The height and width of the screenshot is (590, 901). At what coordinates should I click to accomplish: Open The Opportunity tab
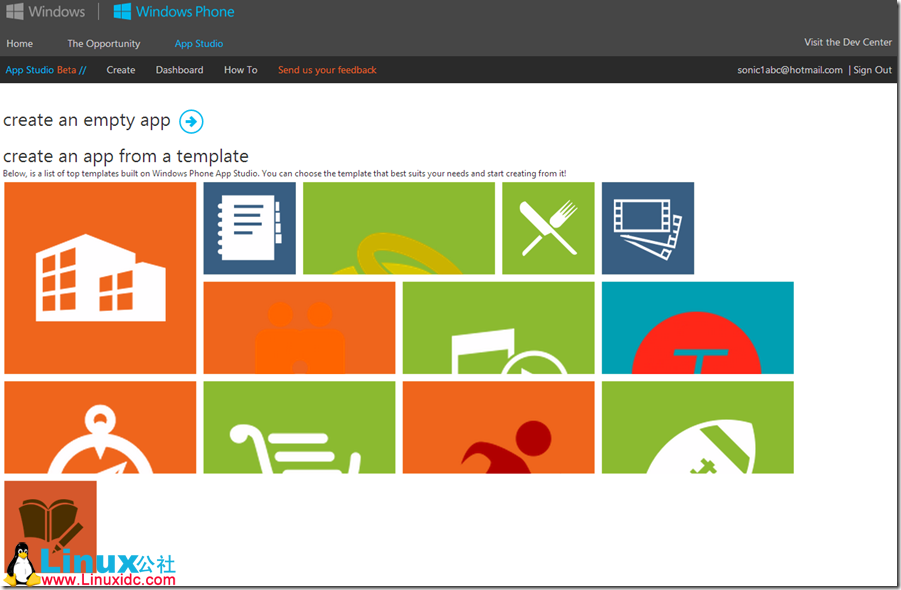click(104, 44)
